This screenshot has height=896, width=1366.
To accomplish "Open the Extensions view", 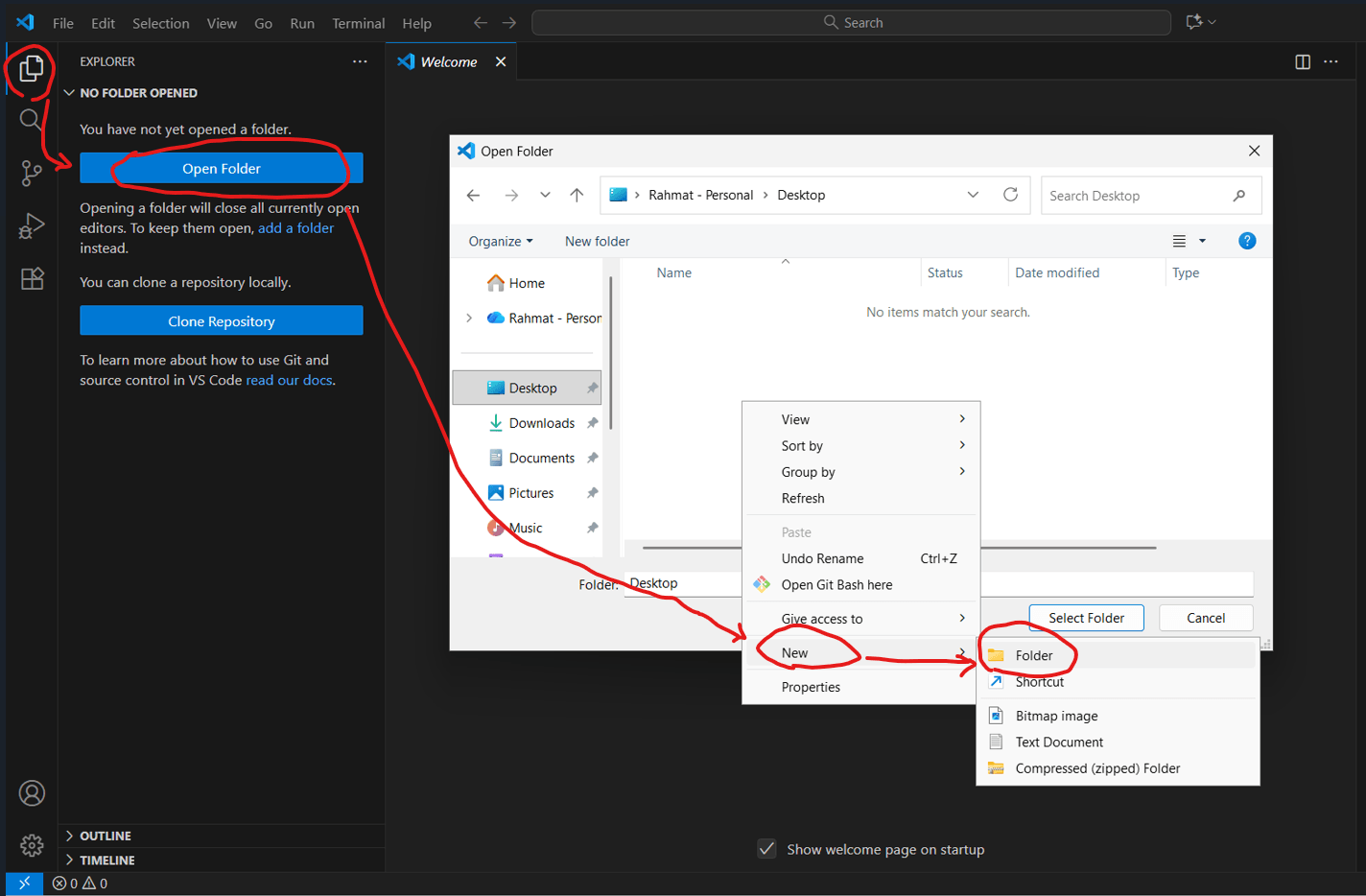I will pyautogui.click(x=31, y=278).
